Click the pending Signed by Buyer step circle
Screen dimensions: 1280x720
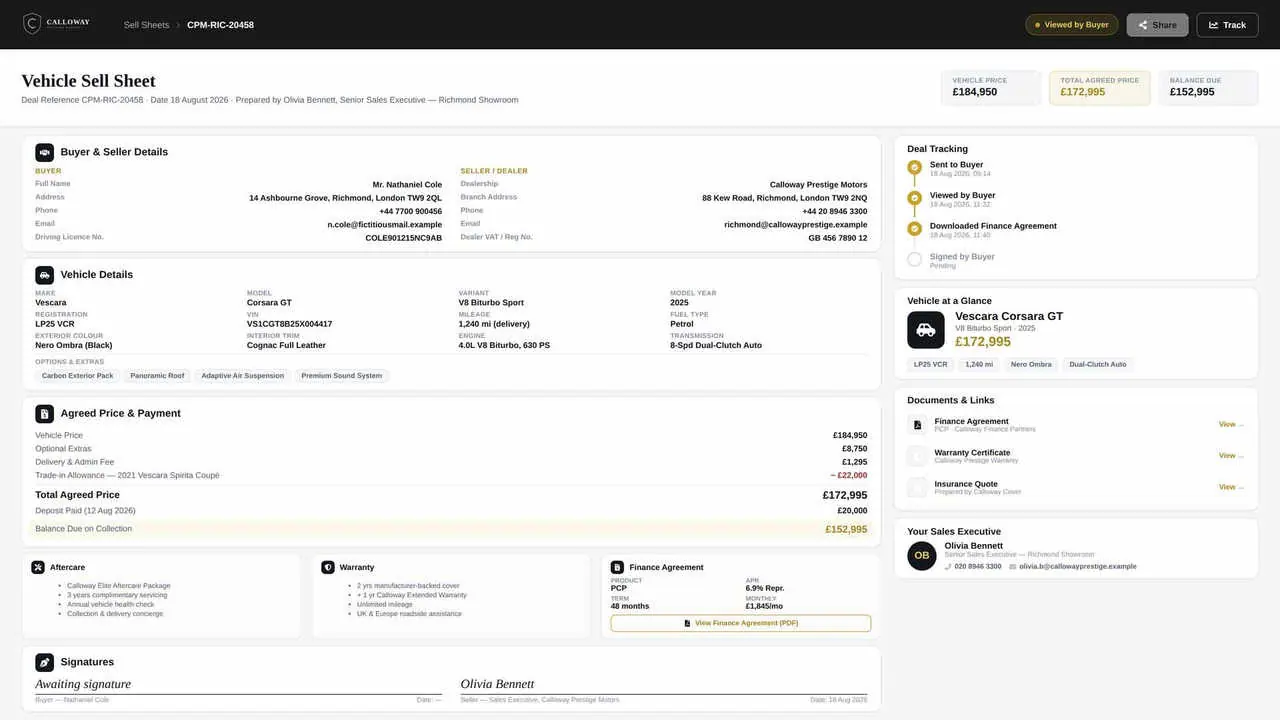click(914, 260)
